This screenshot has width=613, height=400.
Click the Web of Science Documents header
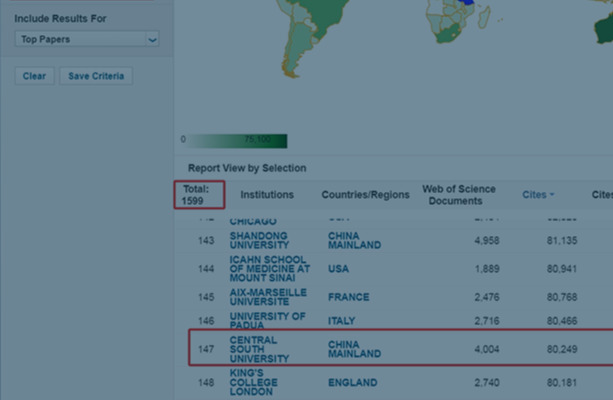coord(459,195)
